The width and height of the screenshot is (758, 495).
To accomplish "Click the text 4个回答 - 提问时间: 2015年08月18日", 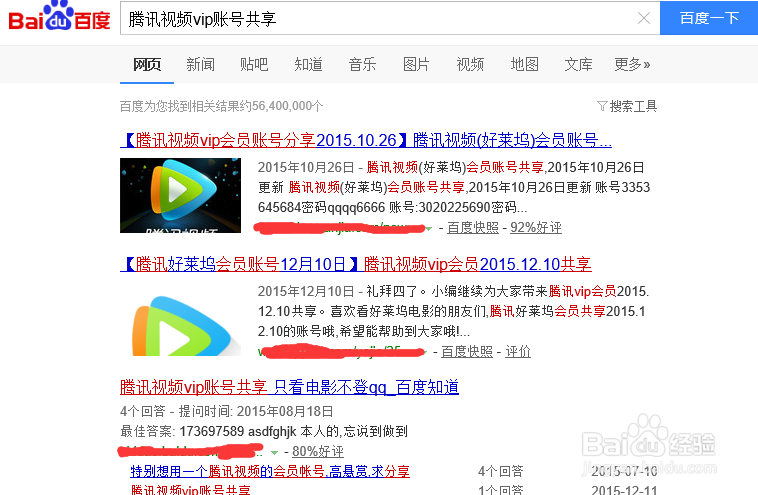I will 227,411.
